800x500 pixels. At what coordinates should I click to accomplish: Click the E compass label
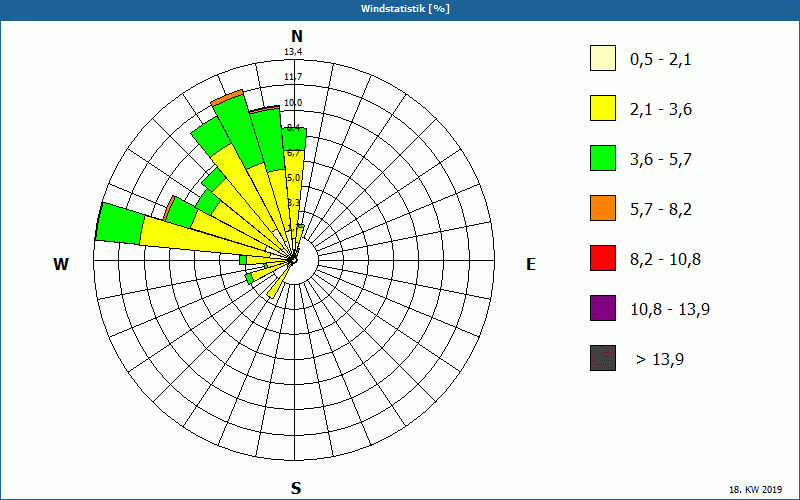click(x=531, y=264)
